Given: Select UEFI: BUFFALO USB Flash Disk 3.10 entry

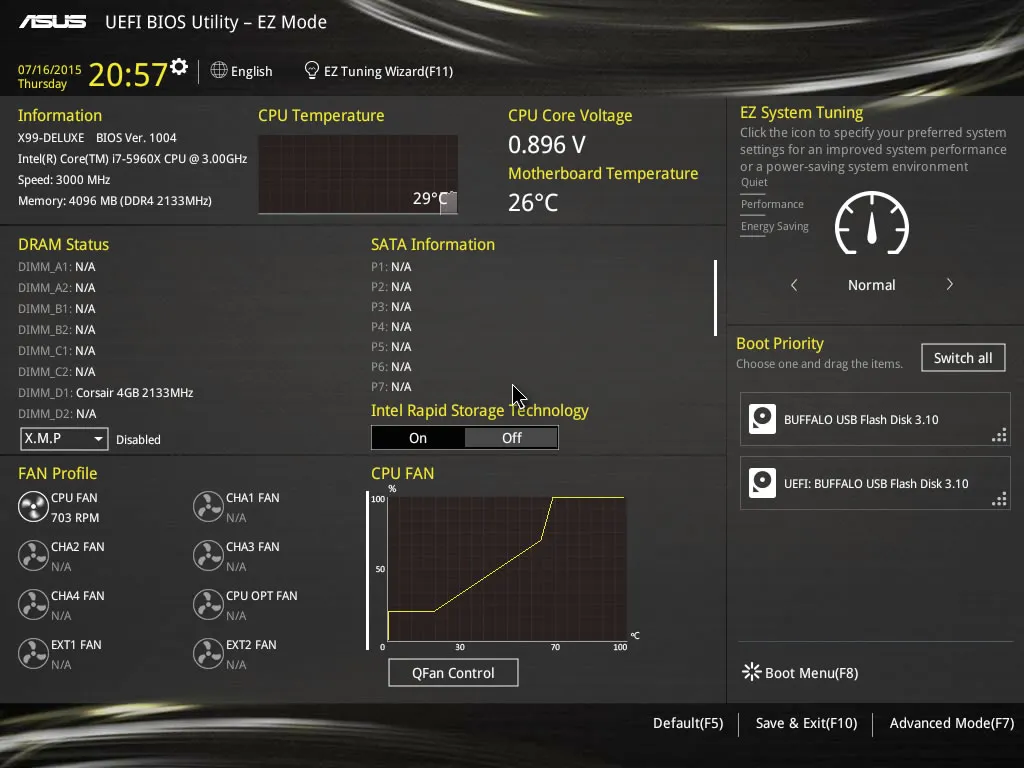Looking at the screenshot, I should [x=875, y=483].
